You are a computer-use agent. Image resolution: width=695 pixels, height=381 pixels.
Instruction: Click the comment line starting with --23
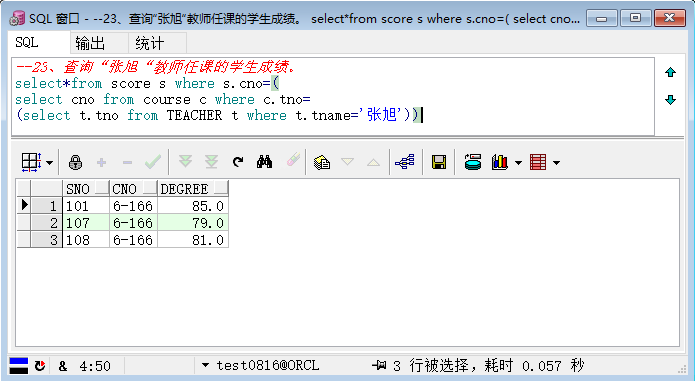156,67
